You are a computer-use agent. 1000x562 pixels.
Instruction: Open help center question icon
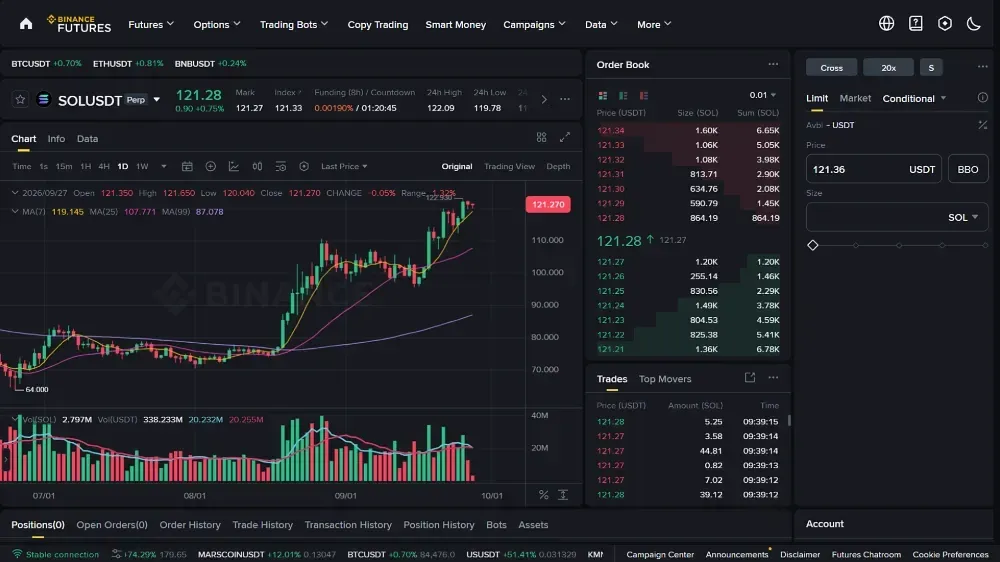click(915, 24)
